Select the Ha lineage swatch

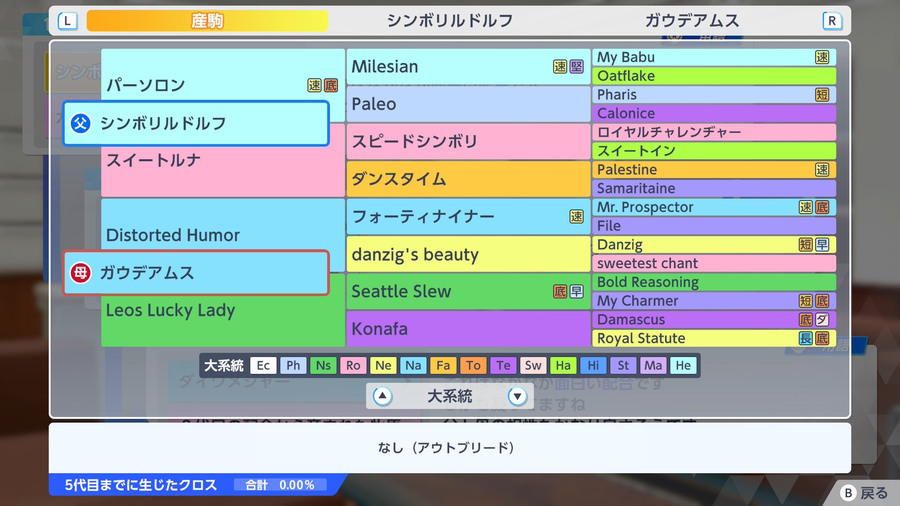(x=563, y=365)
